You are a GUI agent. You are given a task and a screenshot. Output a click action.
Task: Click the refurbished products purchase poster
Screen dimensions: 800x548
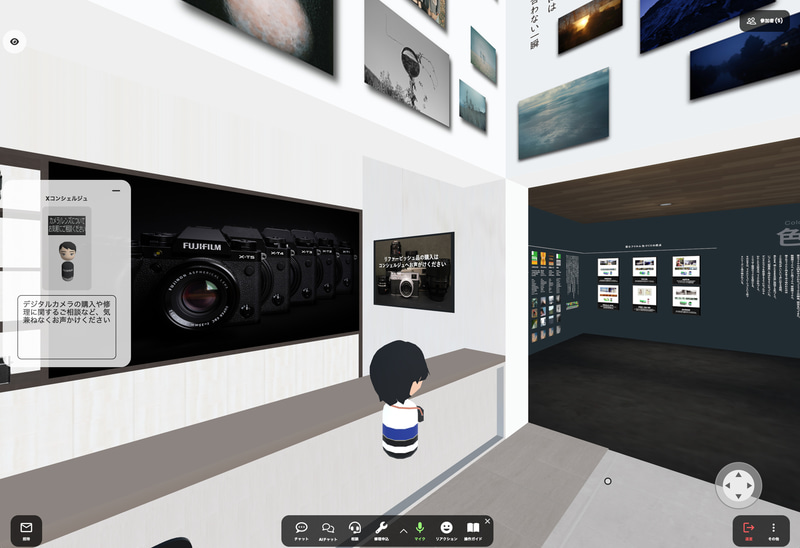pyautogui.click(x=414, y=272)
